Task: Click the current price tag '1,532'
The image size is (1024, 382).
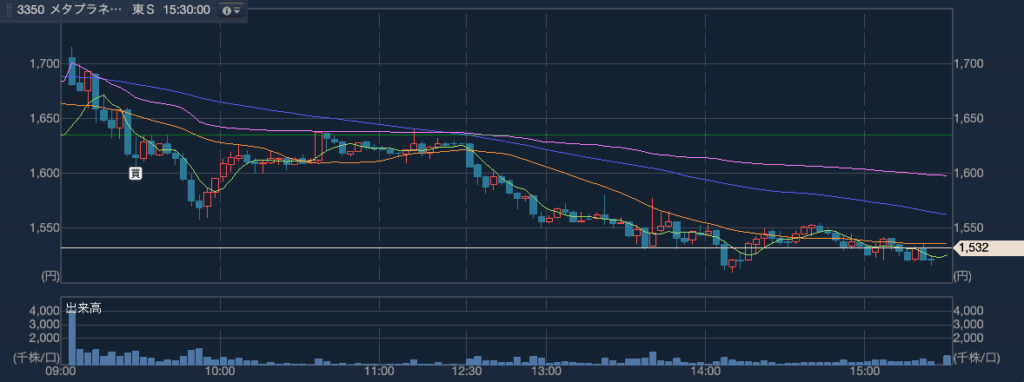Action: tap(988, 247)
